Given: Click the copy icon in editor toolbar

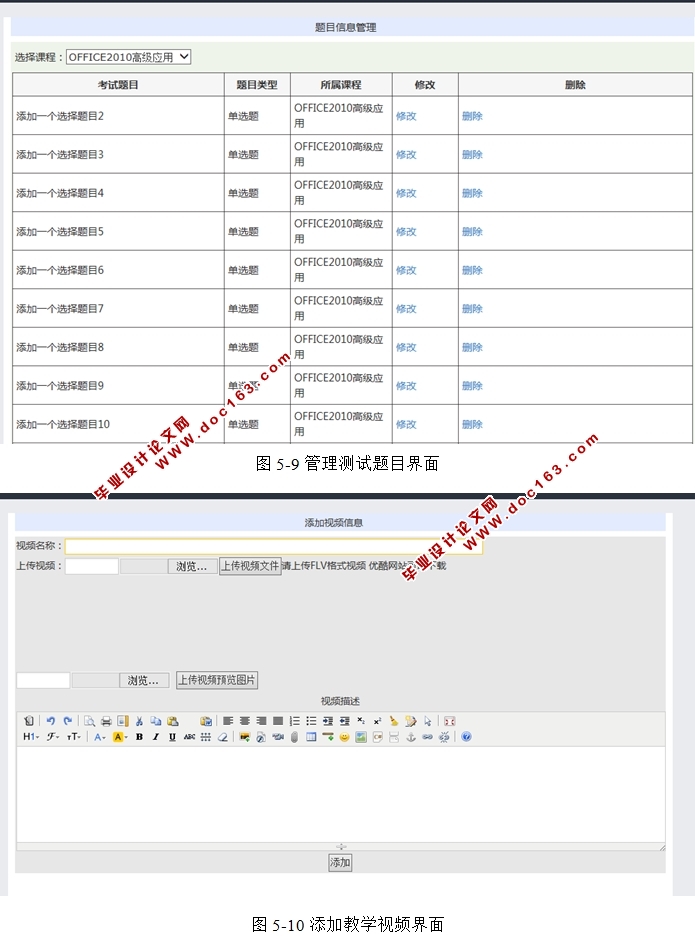Looking at the screenshot, I should pos(156,721).
